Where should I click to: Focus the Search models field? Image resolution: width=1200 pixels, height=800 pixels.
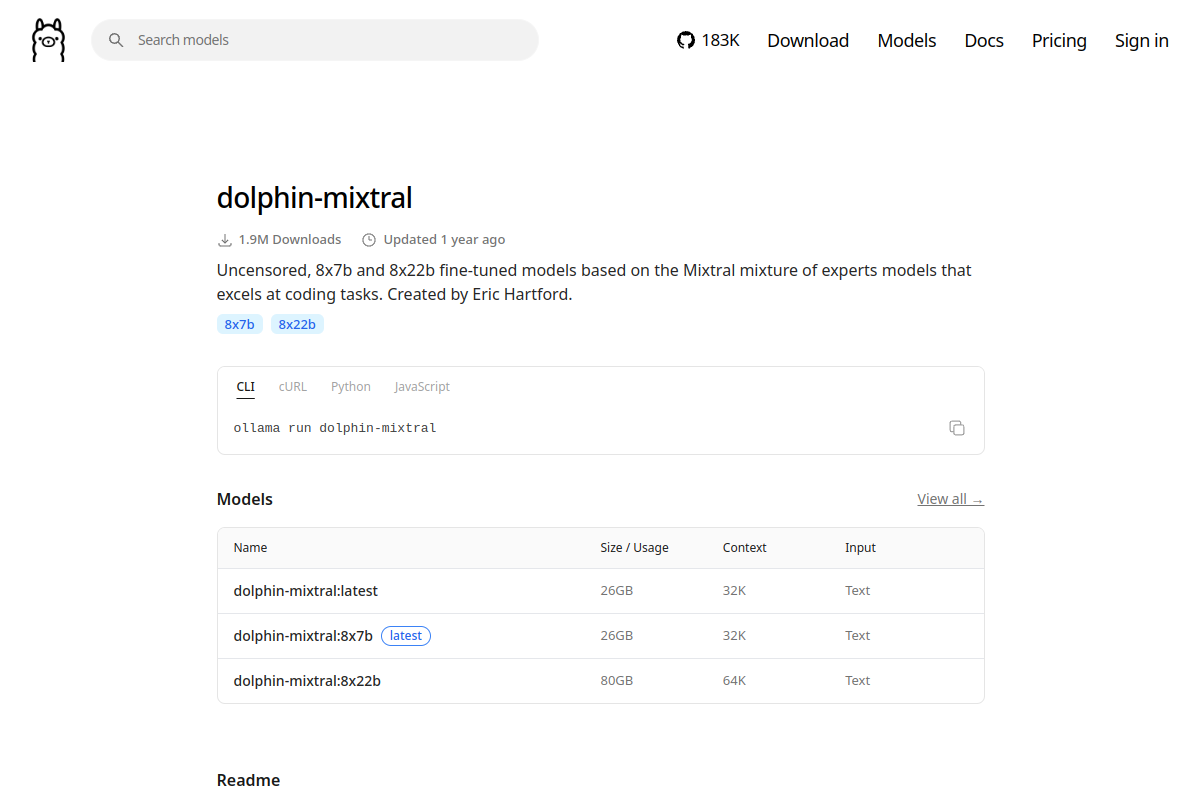(x=315, y=40)
